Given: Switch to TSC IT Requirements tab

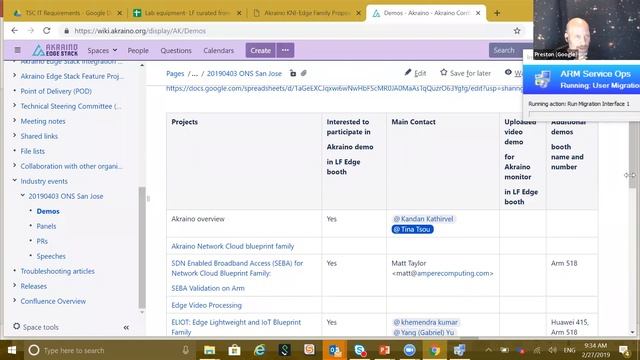Looking at the screenshot, I should tap(67, 13).
